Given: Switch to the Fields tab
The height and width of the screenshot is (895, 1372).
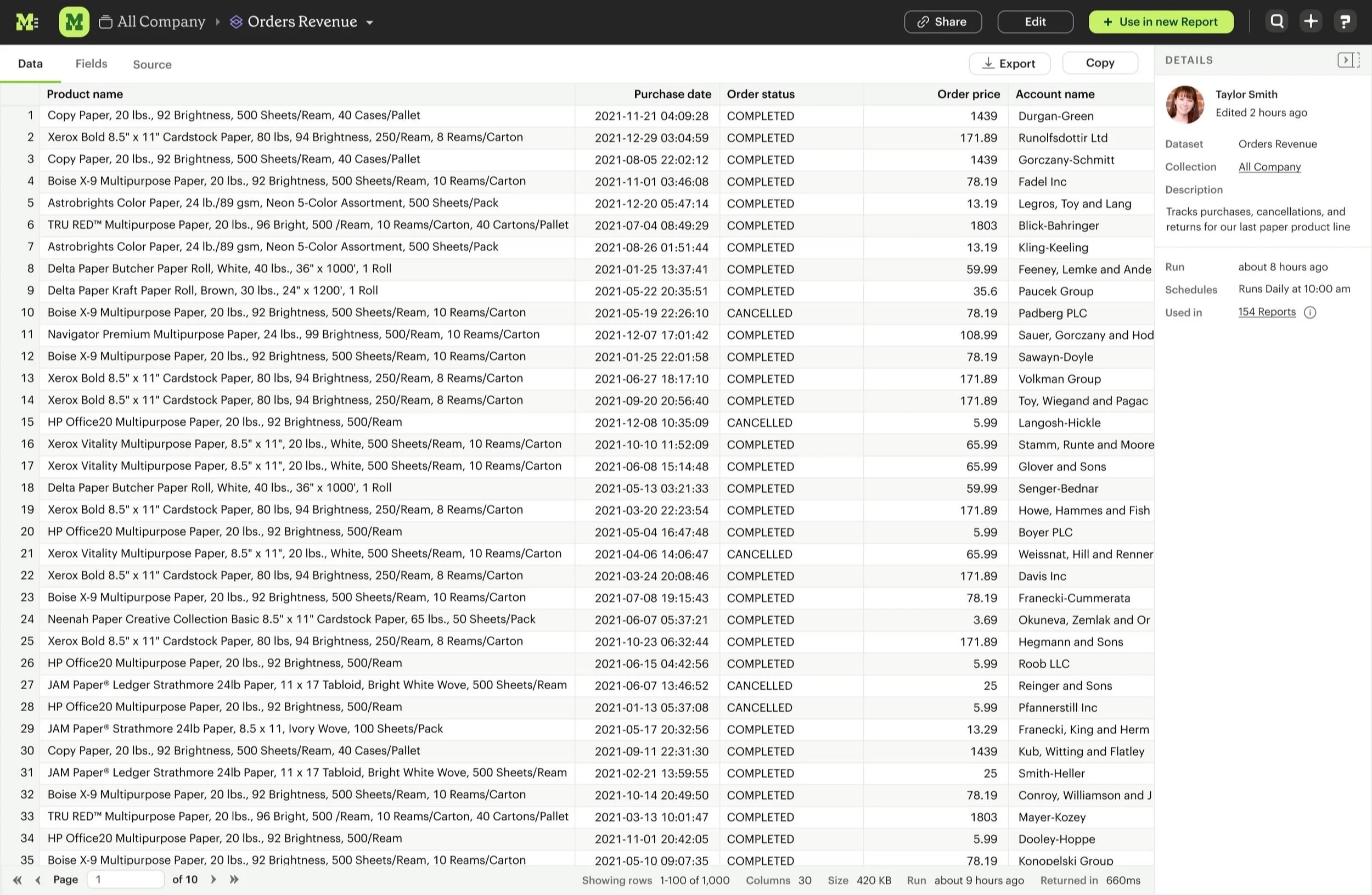Looking at the screenshot, I should [91, 64].
